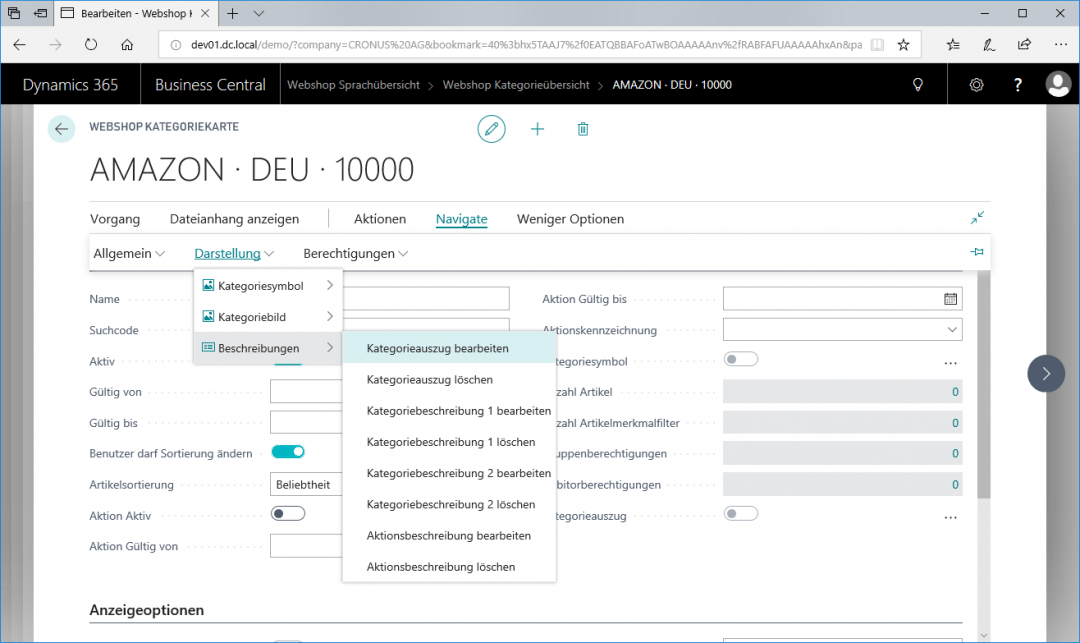This screenshot has height=643, width=1080.
Task: Open calendar picker for Aktion Gültig bis
Action: [951, 299]
